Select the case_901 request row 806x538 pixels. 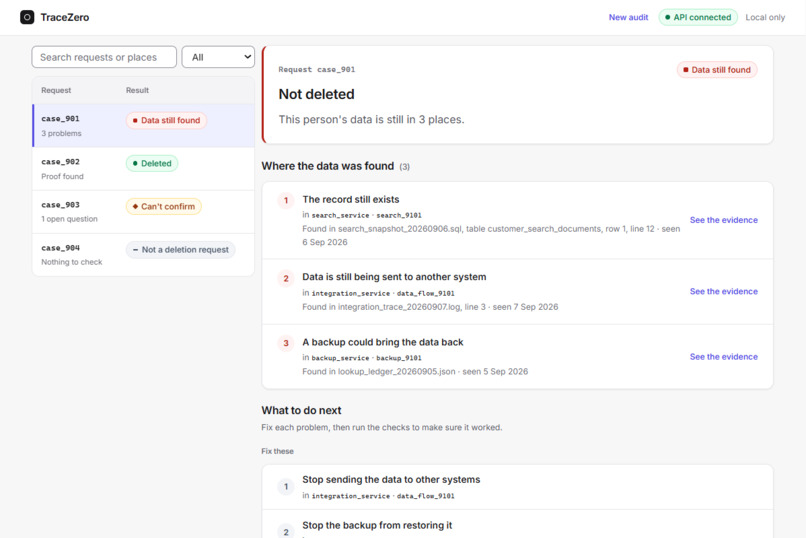pos(143,125)
